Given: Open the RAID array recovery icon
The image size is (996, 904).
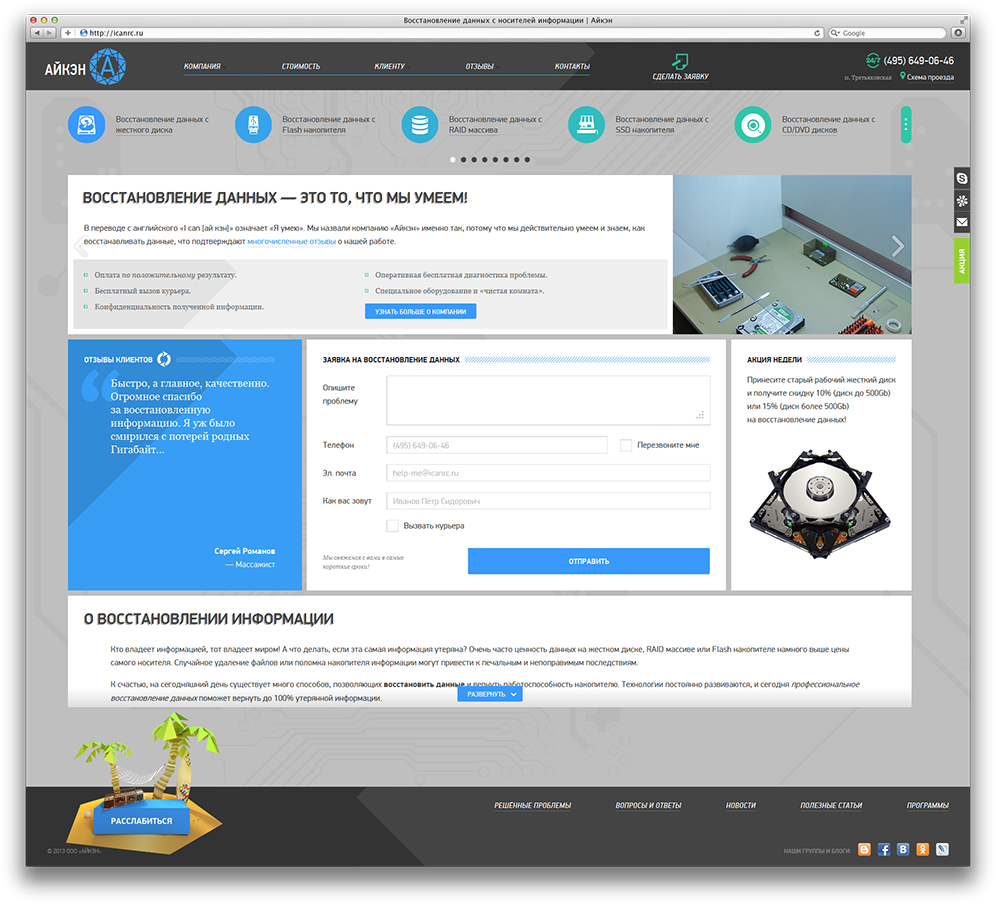Looking at the screenshot, I should coord(420,125).
